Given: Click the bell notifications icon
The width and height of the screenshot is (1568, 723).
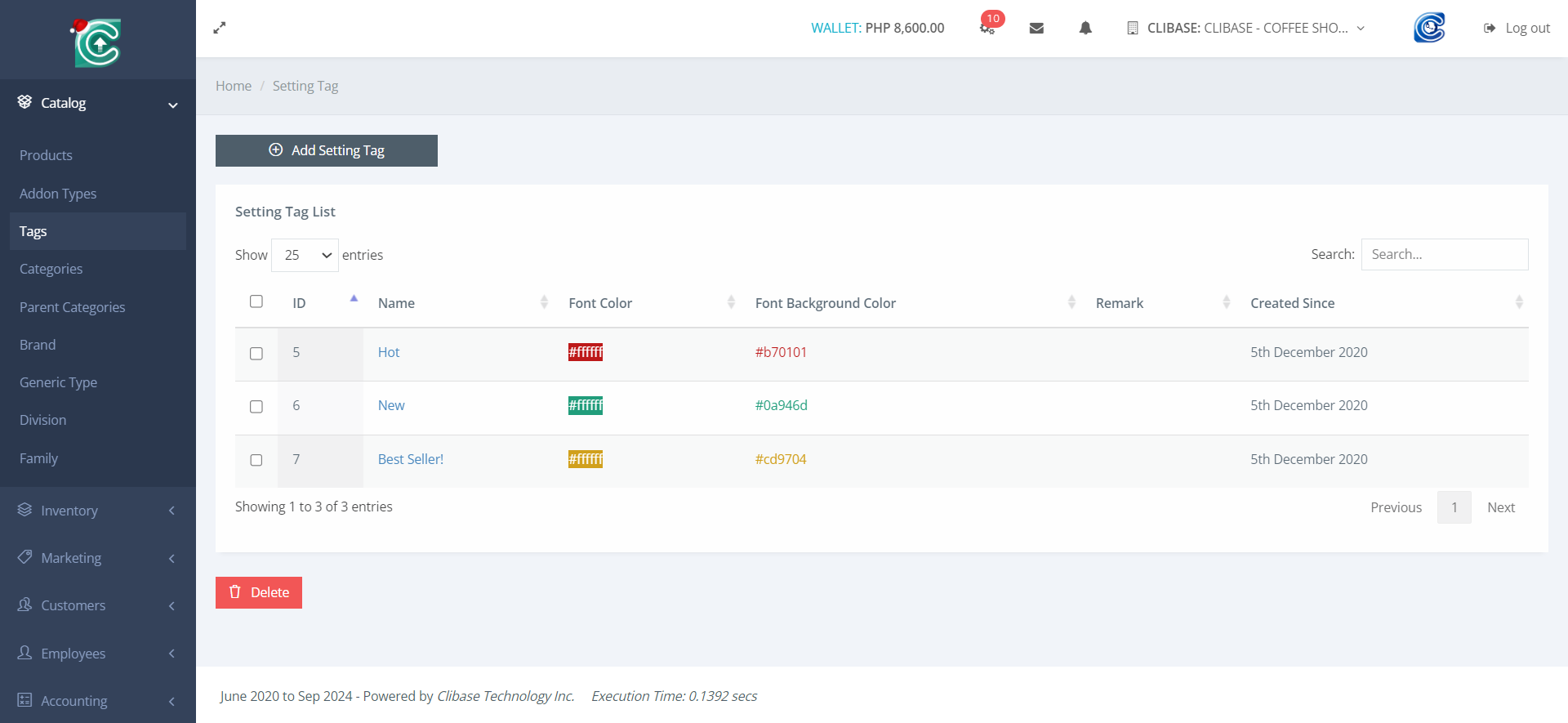Looking at the screenshot, I should click(1085, 28).
